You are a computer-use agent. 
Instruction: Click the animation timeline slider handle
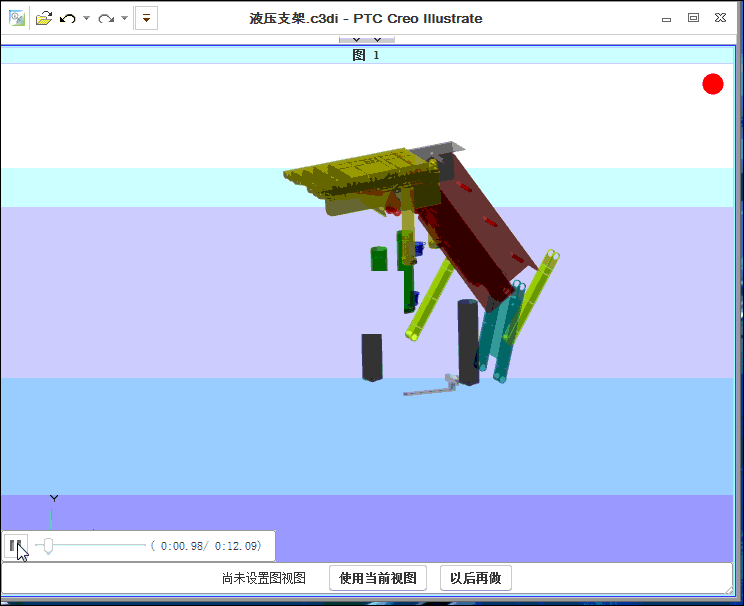[x=48, y=546]
